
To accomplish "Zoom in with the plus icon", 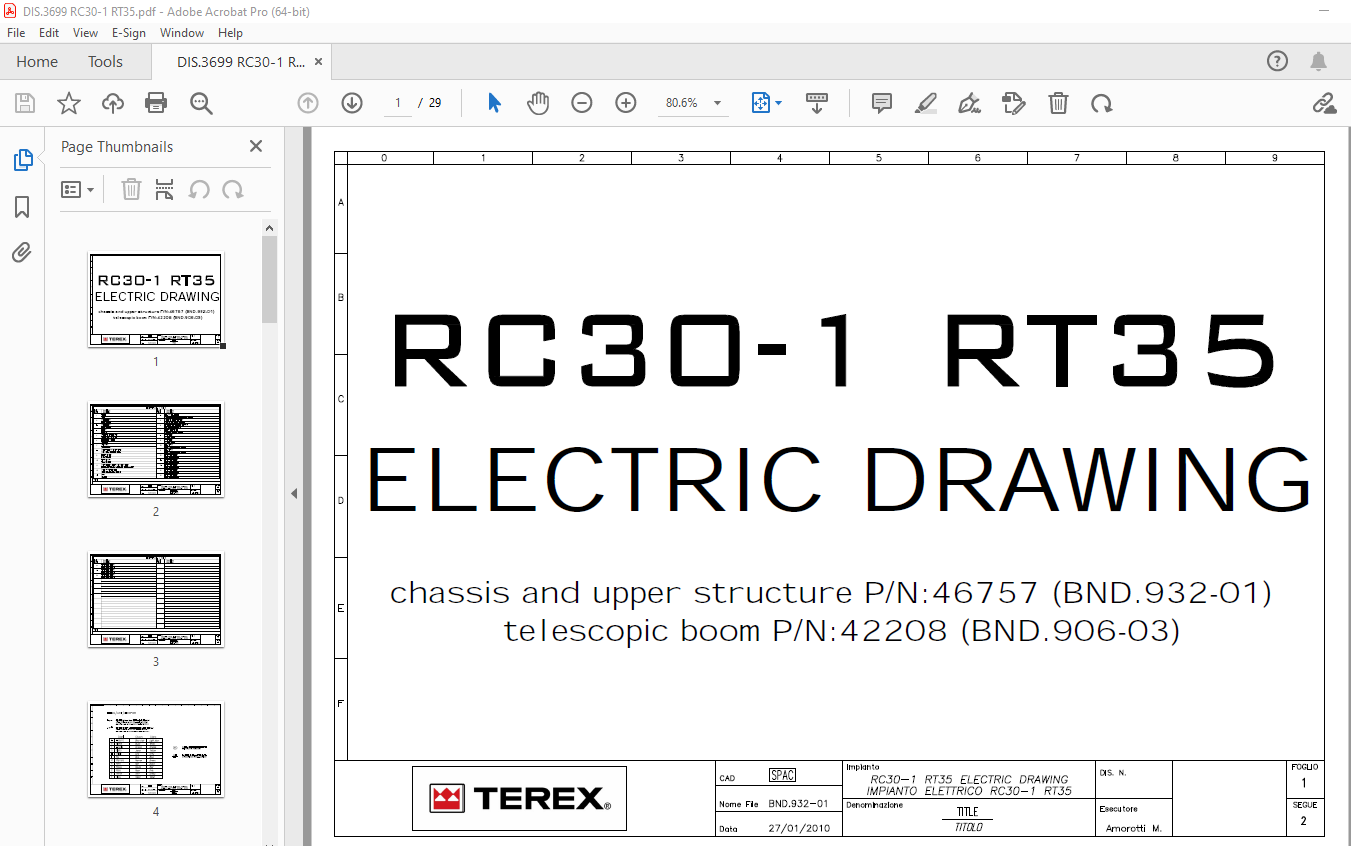I will pyautogui.click(x=626, y=103).
